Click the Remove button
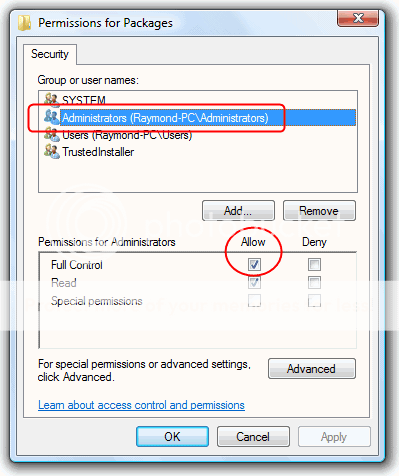The image size is (399, 476). [319, 211]
